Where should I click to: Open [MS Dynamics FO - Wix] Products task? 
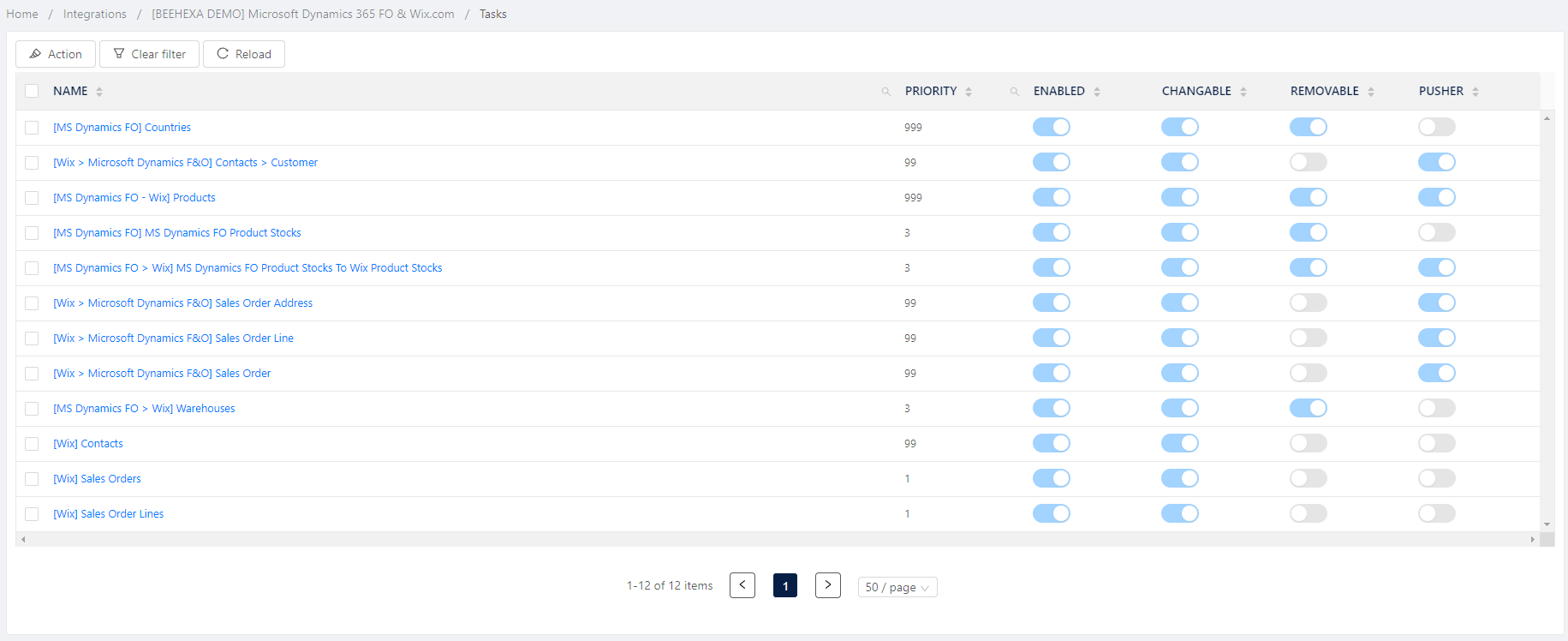[134, 198]
